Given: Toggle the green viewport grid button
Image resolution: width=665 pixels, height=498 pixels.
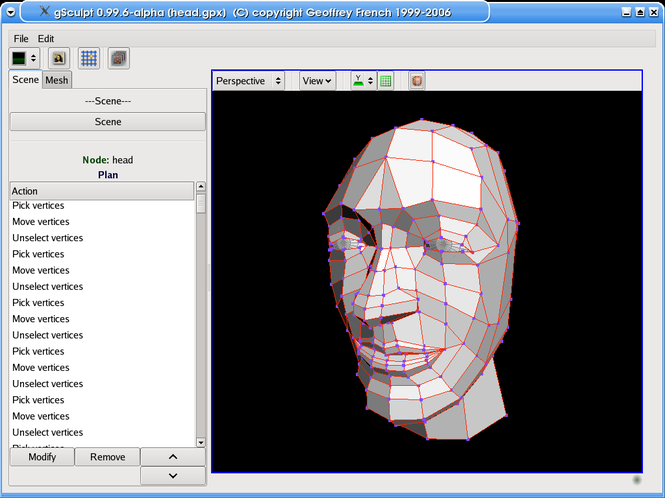Looking at the screenshot, I should 386,81.
